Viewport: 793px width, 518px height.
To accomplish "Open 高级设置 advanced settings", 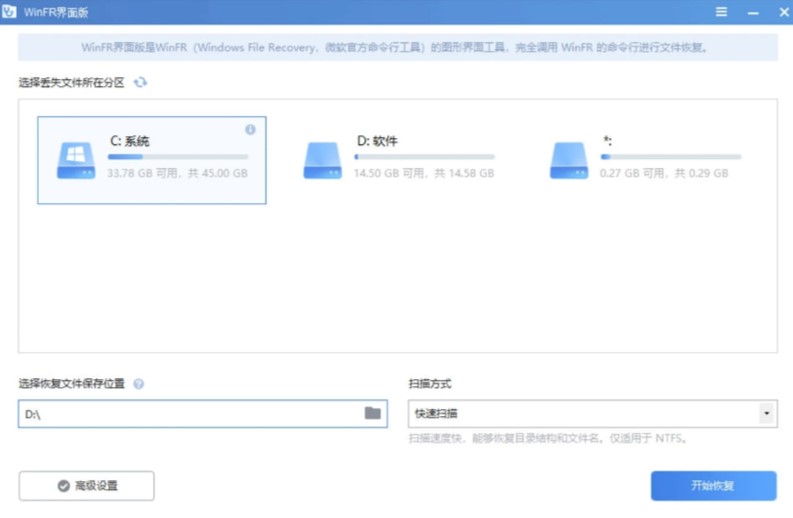I will click(x=87, y=486).
